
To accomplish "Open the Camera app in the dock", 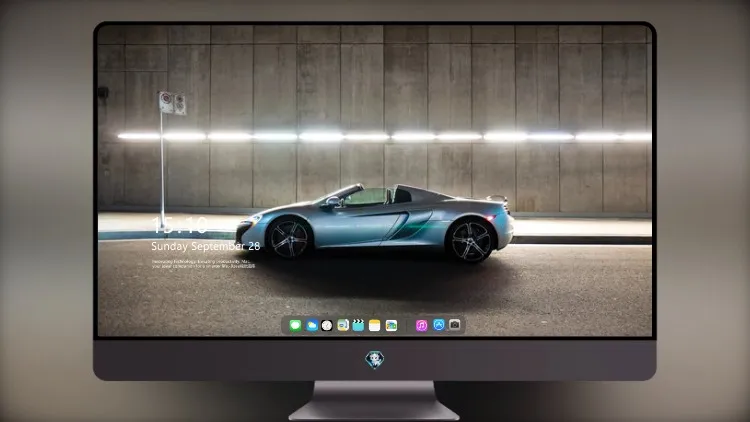I will 455,325.
